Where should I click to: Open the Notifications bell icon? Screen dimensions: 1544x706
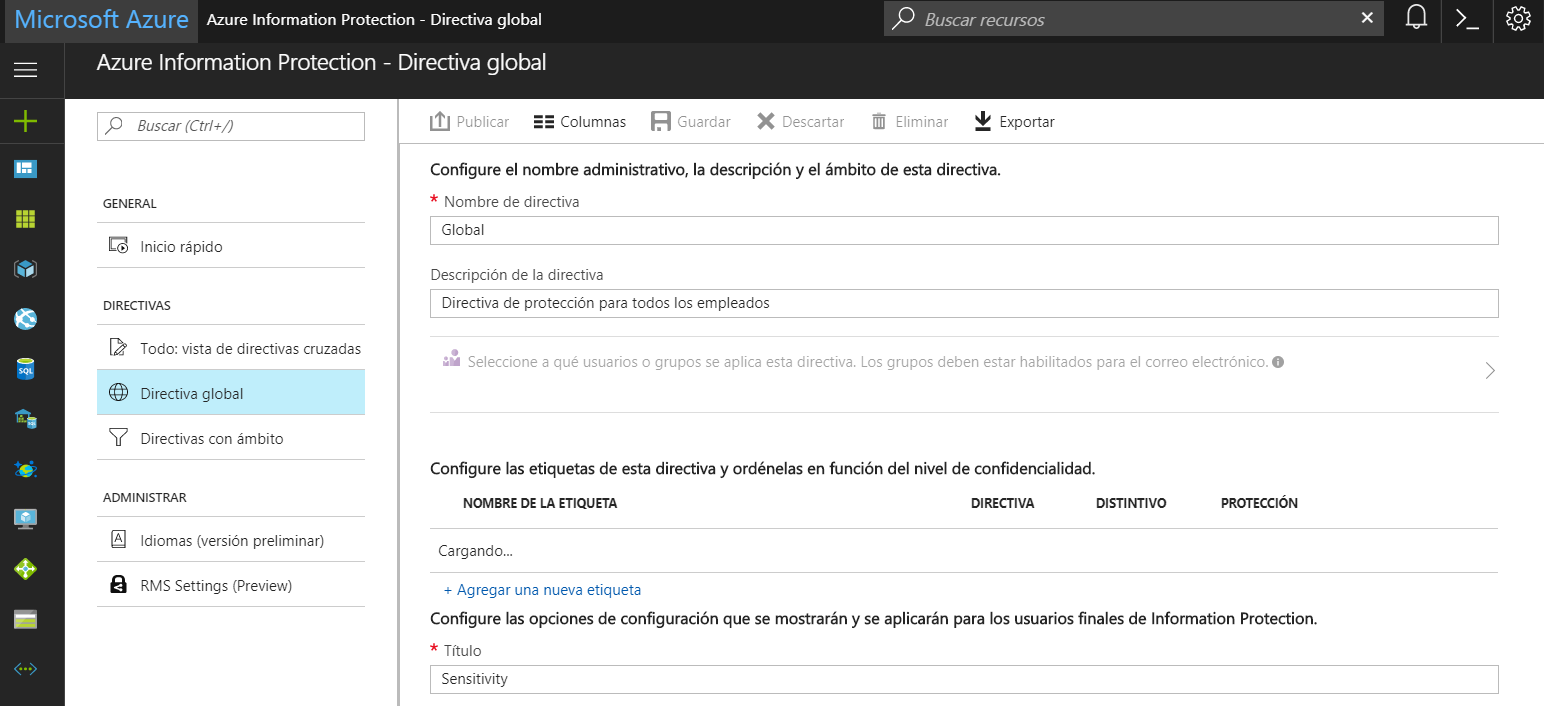click(1415, 18)
